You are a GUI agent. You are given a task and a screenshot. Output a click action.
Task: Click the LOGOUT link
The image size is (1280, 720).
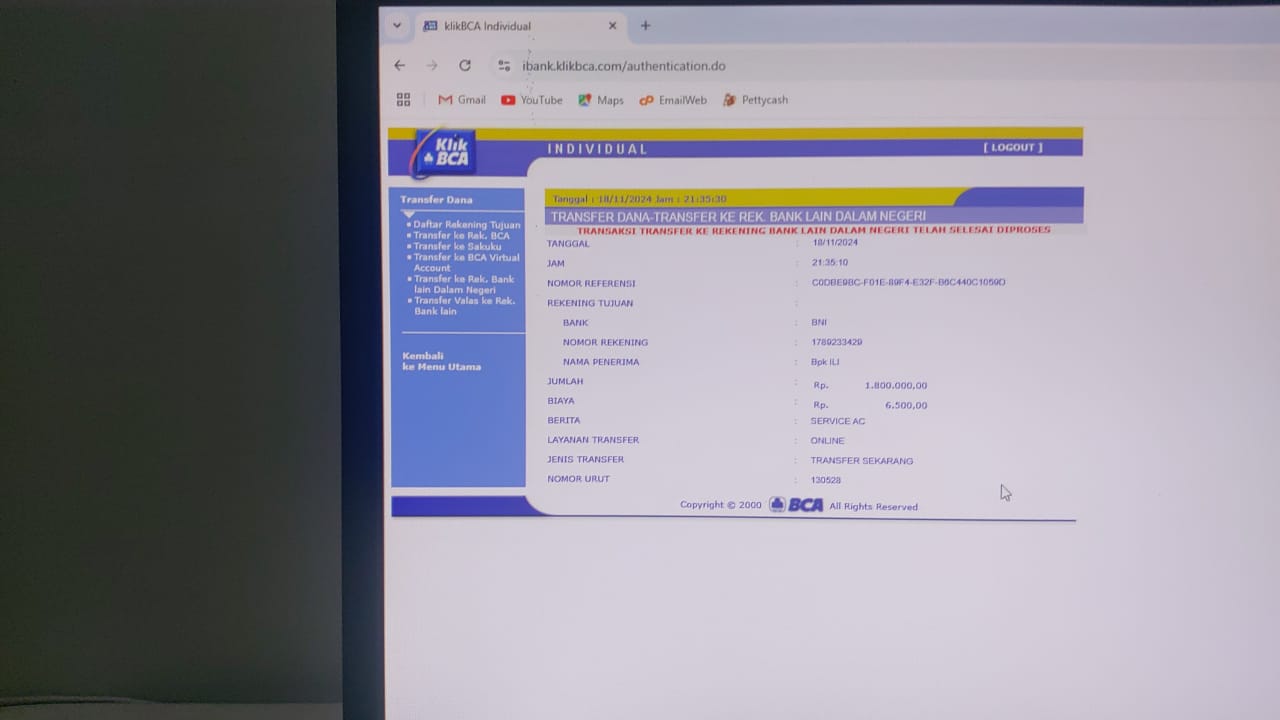pyautogui.click(x=1012, y=148)
